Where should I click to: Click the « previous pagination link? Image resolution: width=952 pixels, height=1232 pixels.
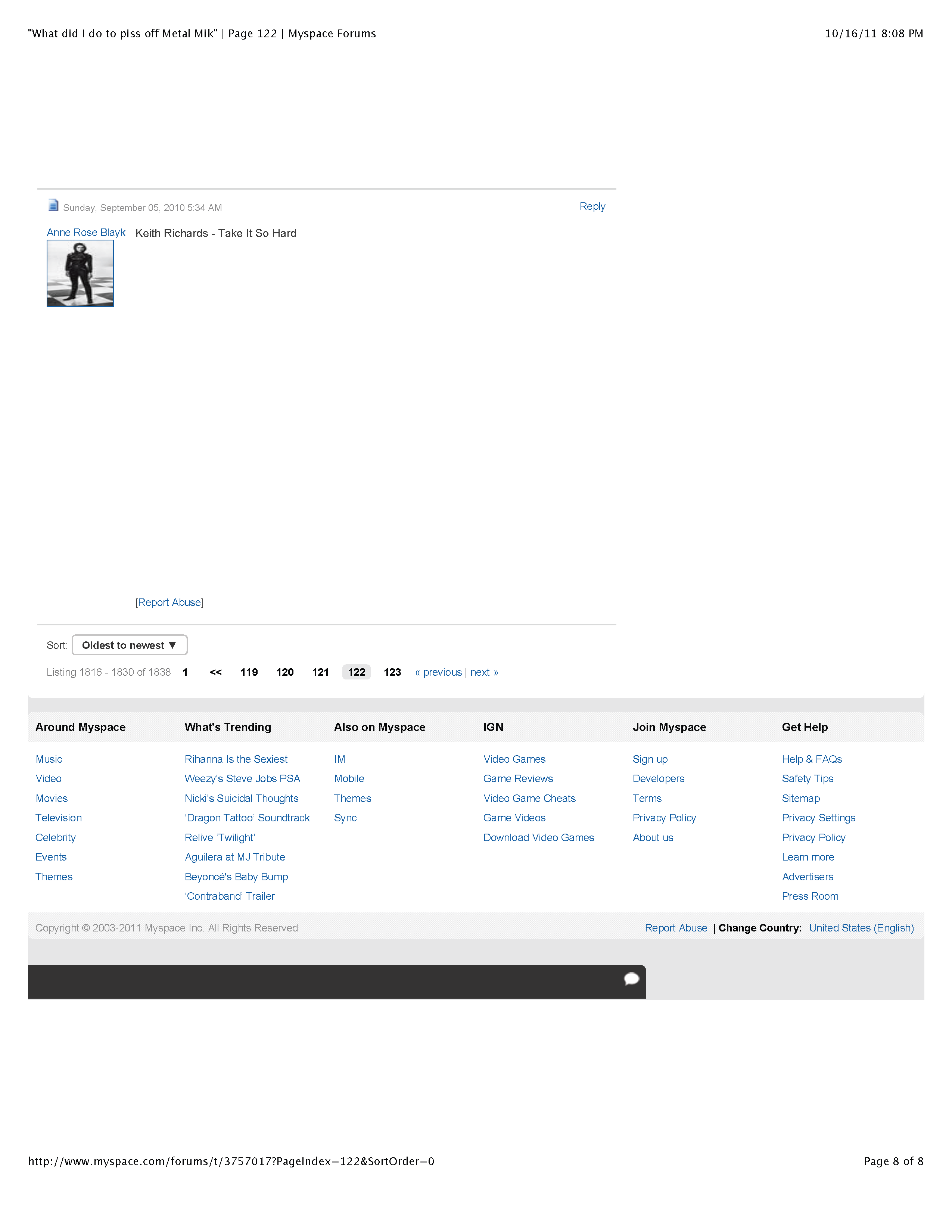(439, 672)
